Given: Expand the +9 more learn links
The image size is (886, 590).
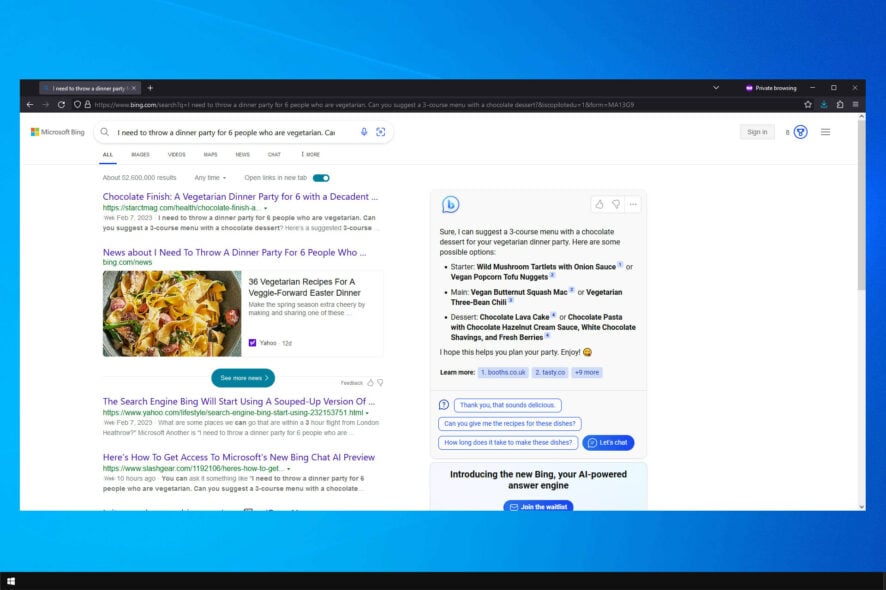Looking at the screenshot, I should click(586, 371).
